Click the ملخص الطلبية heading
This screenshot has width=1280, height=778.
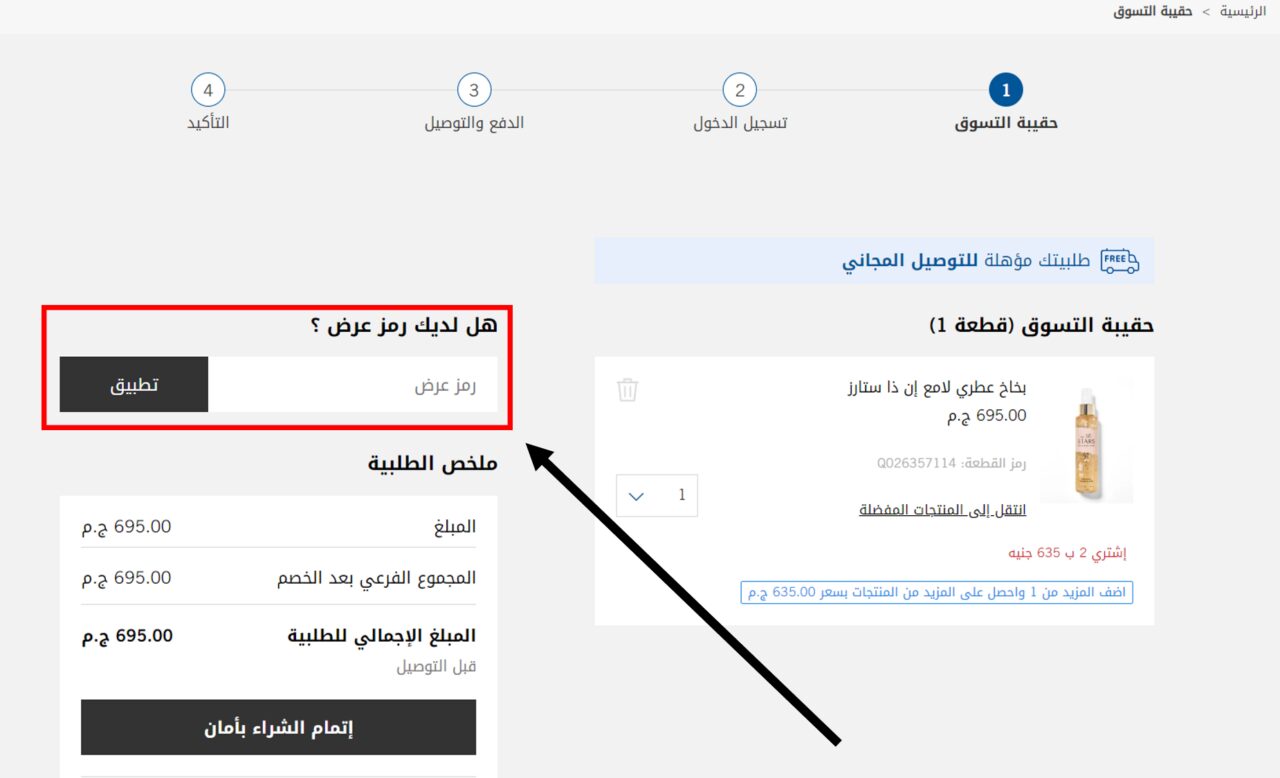click(432, 464)
